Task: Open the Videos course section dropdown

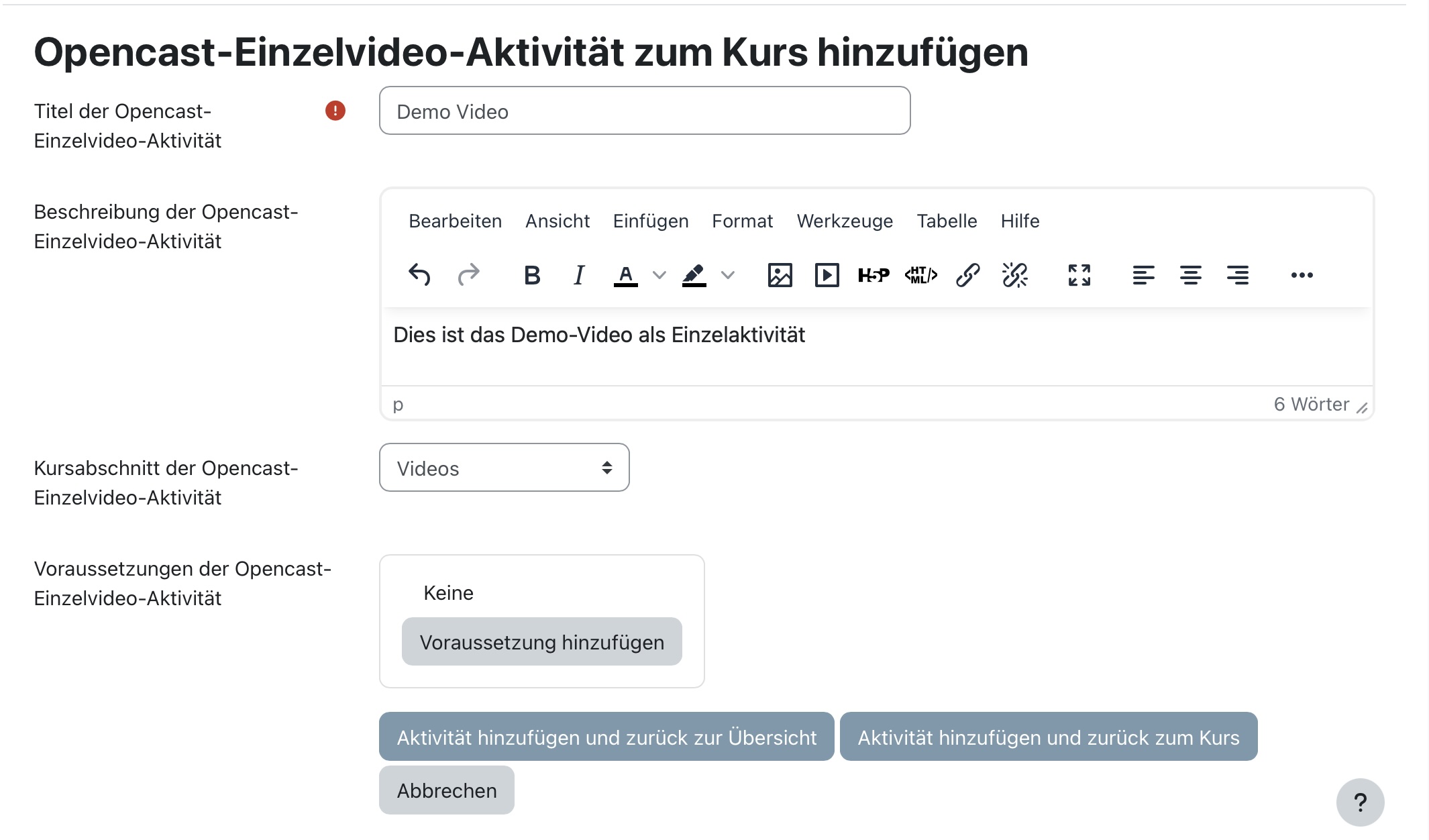Action: pos(505,468)
